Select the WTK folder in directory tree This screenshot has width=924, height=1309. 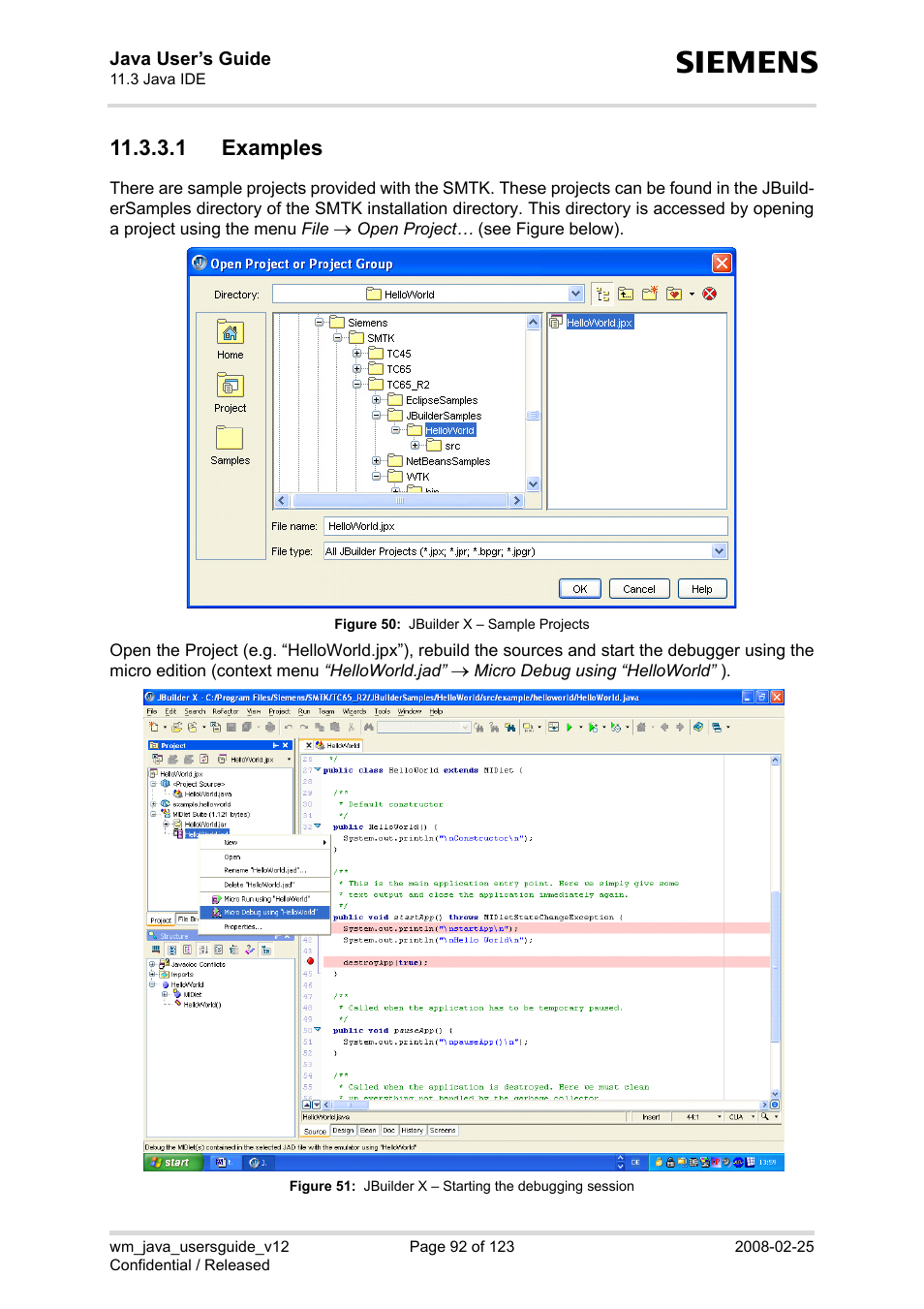point(417,477)
